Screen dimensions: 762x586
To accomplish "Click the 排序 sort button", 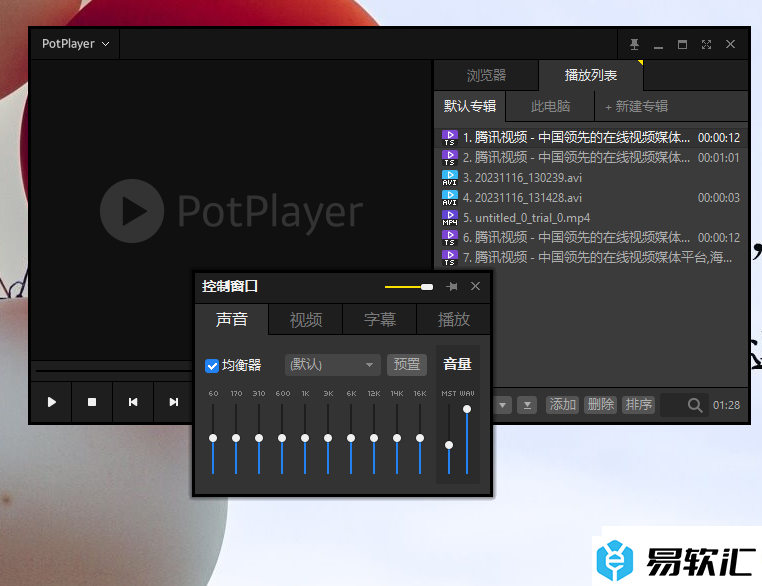I will pos(638,404).
